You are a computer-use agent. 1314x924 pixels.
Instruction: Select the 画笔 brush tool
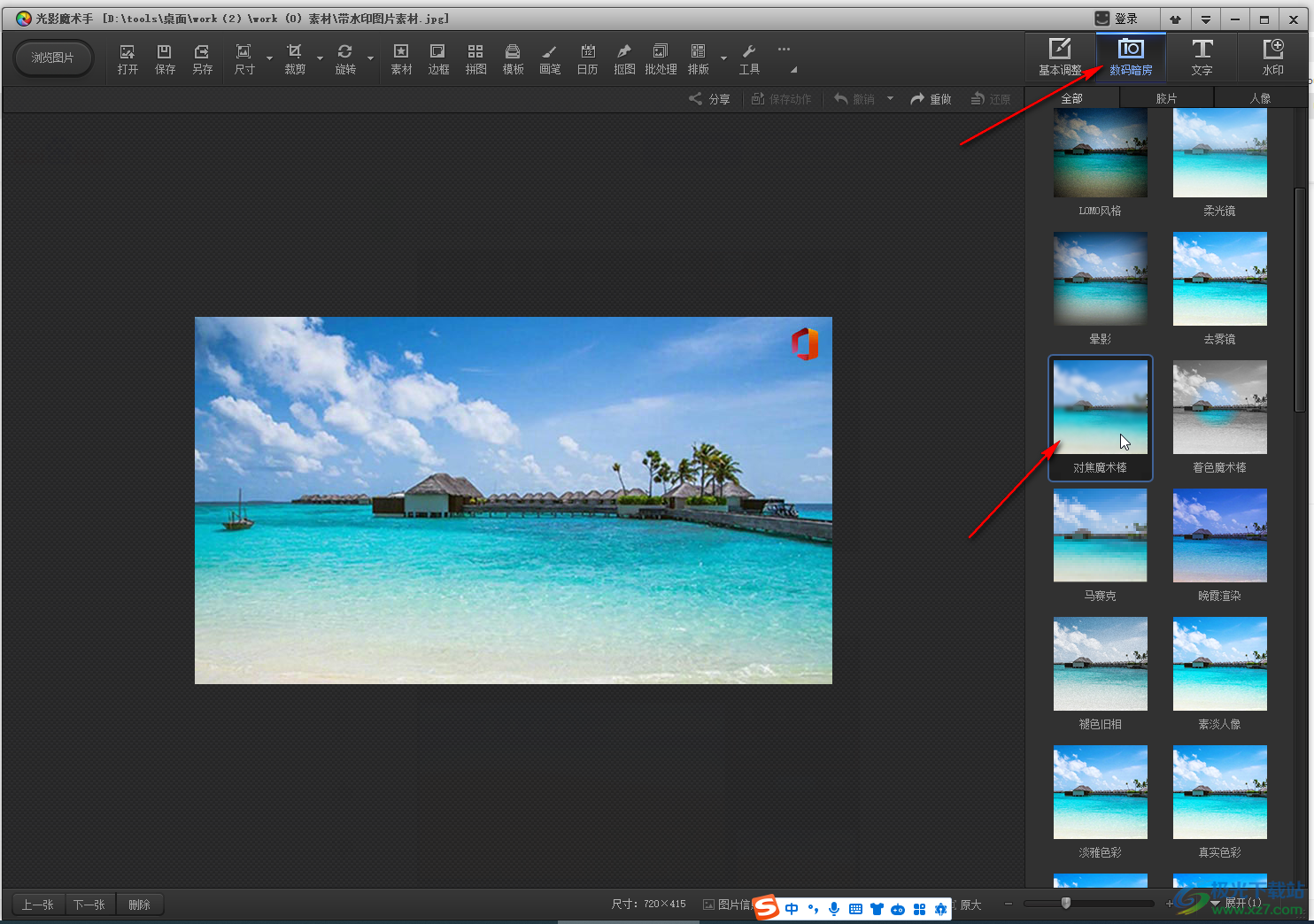[550, 59]
